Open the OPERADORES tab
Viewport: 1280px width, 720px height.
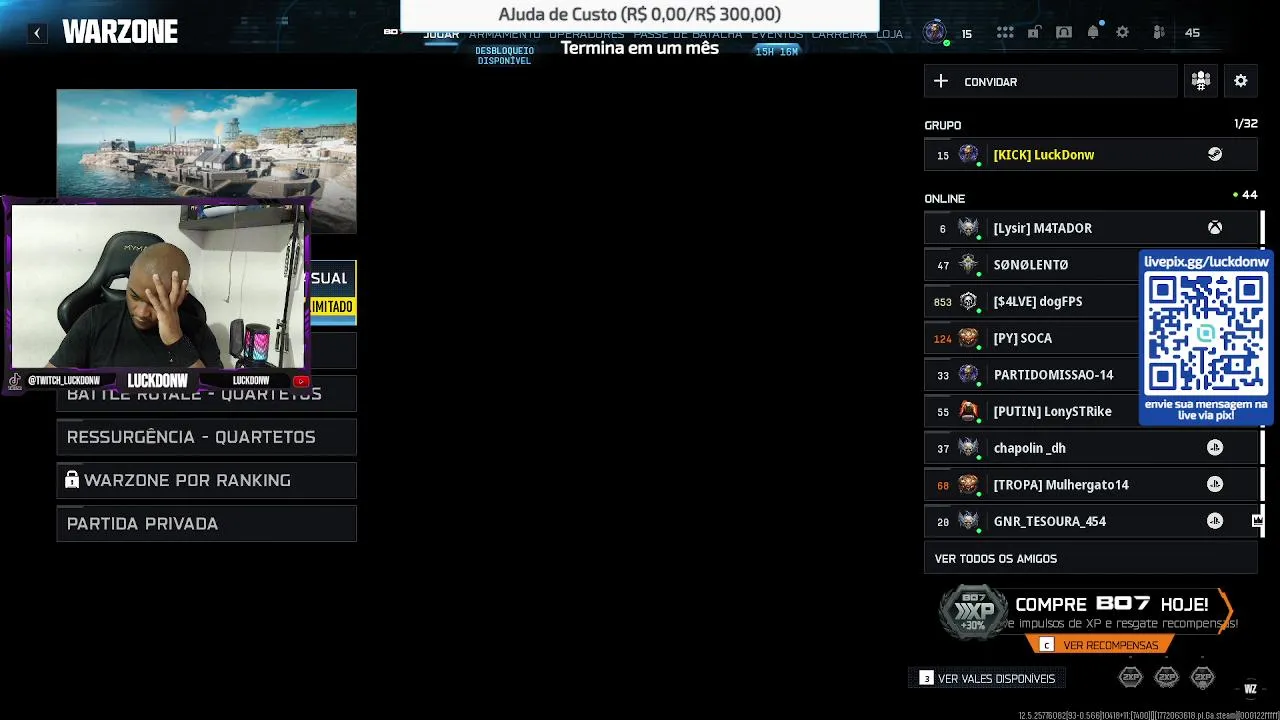coord(587,34)
